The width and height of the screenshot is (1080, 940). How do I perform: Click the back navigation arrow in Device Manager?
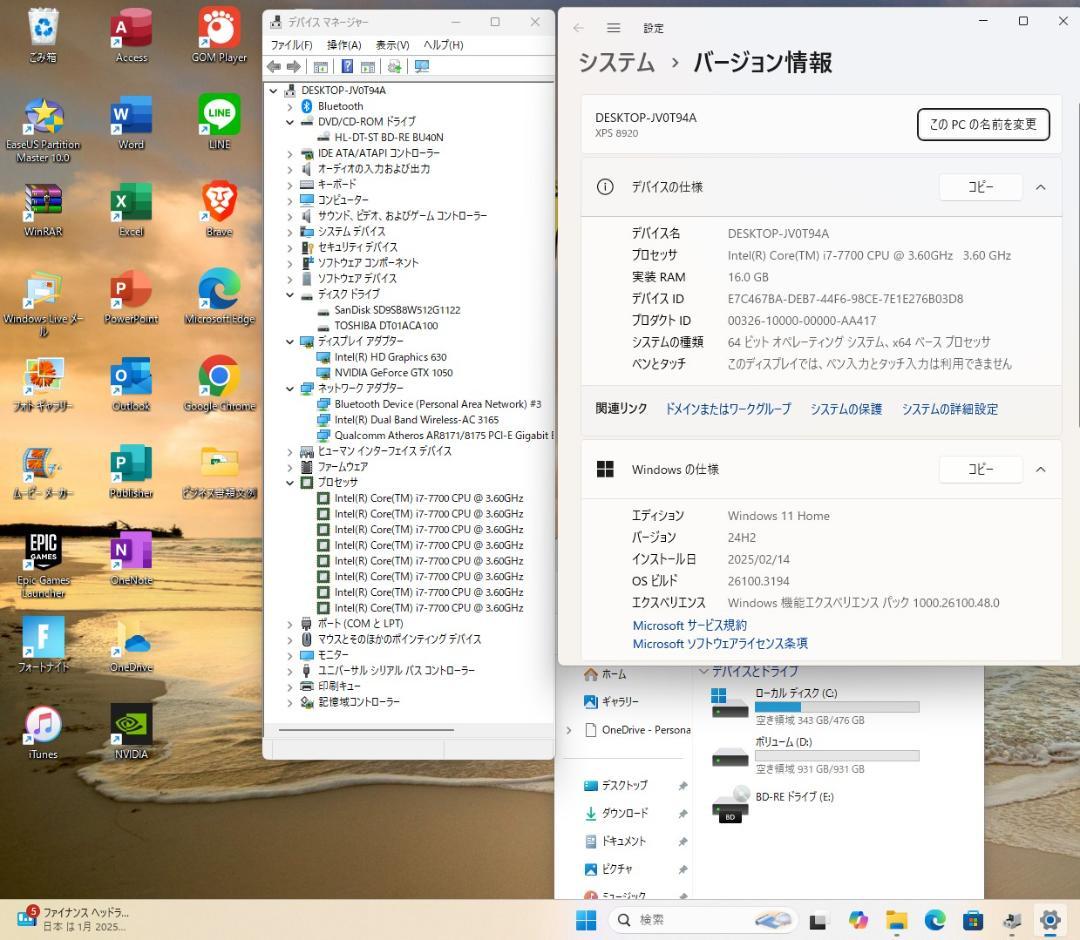tap(273, 66)
